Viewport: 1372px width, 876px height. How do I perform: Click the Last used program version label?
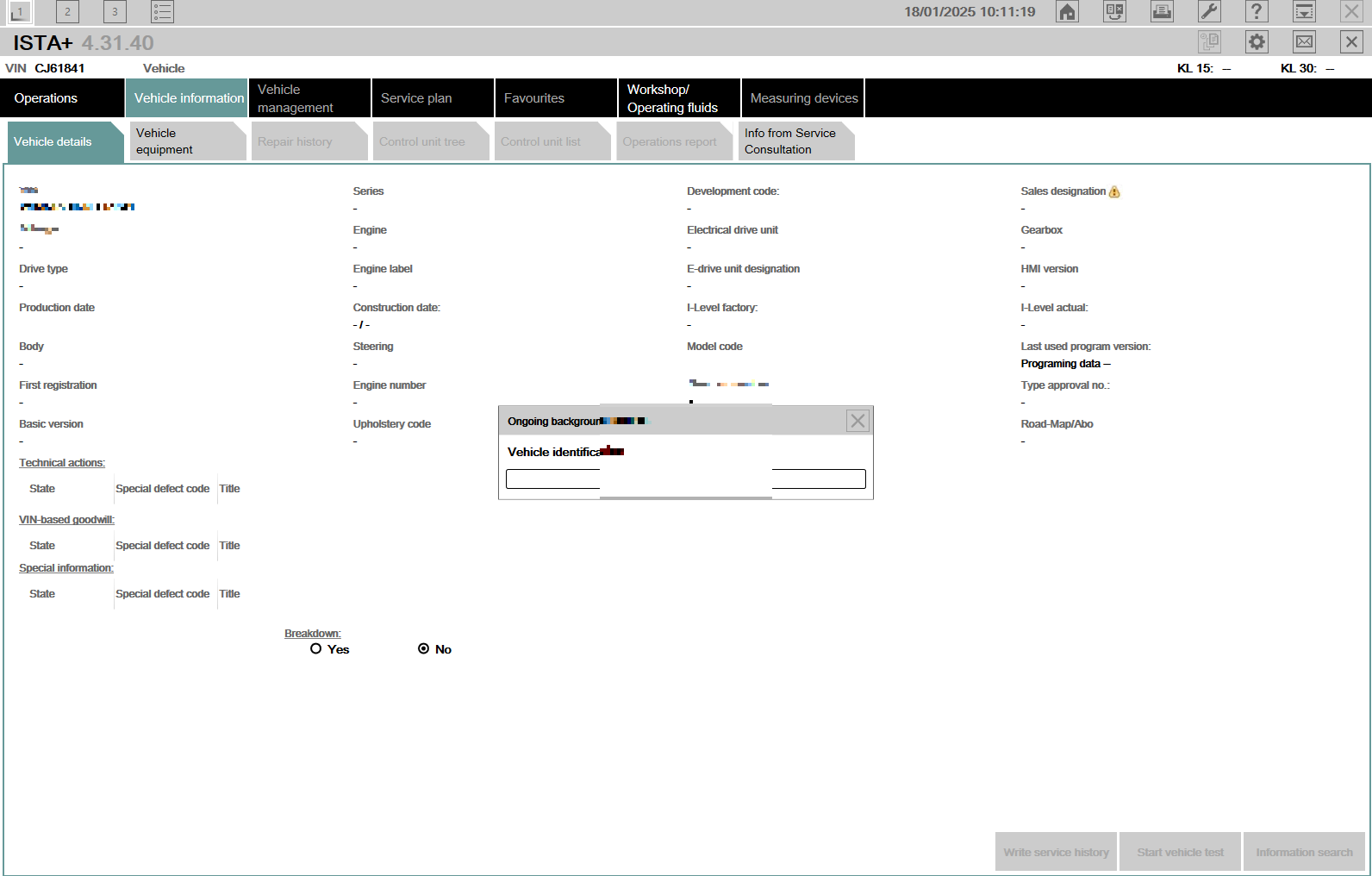tap(1086, 347)
